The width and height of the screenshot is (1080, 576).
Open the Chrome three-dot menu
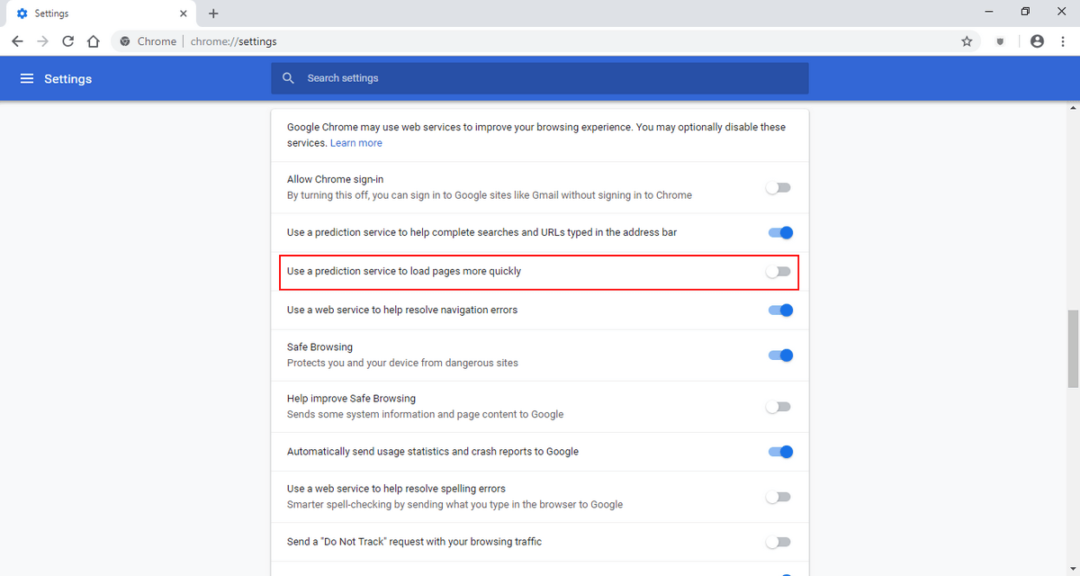[1062, 41]
